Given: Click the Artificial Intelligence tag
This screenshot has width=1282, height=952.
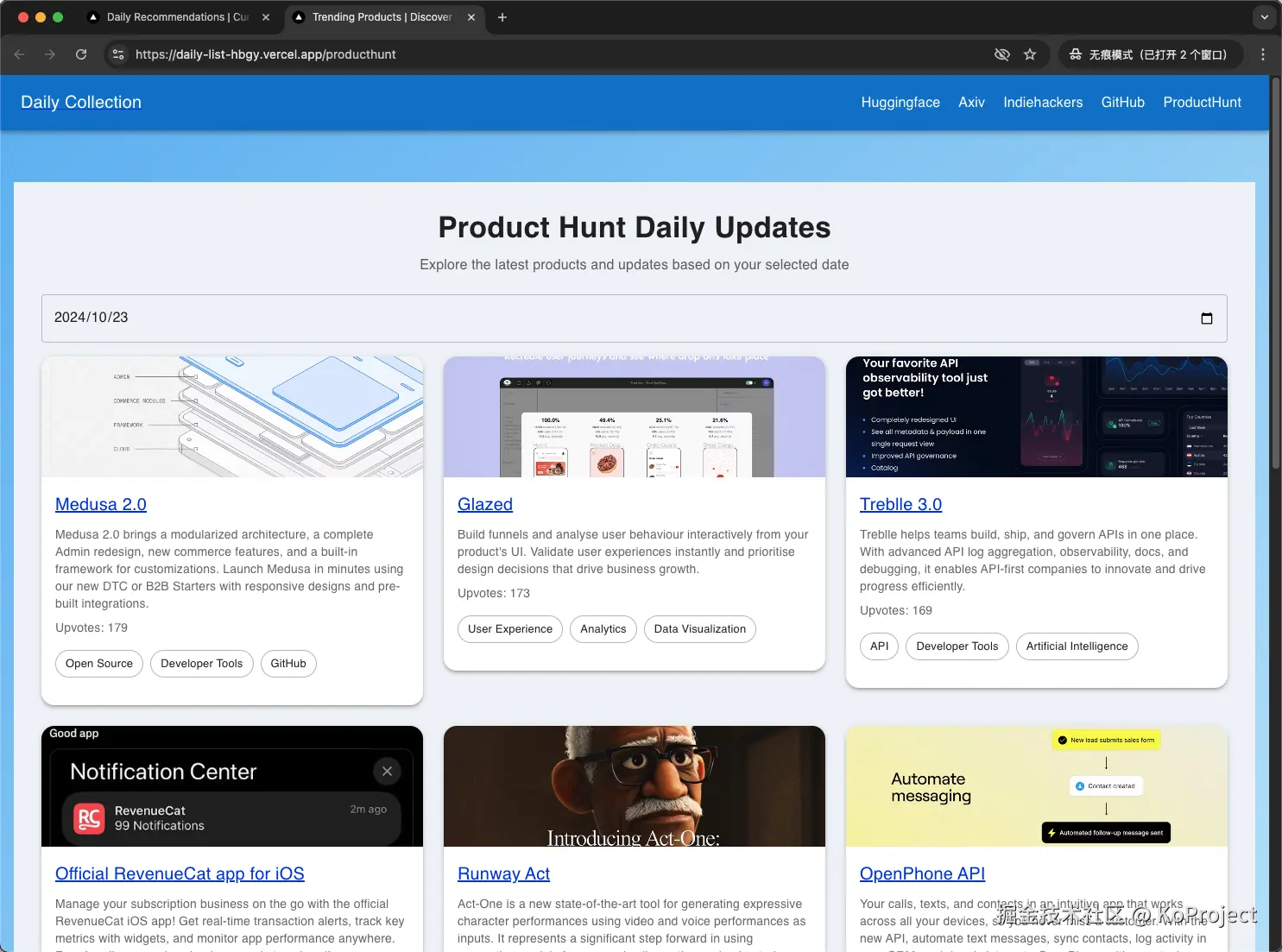Looking at the screenshot, I should pos(1077,646).
